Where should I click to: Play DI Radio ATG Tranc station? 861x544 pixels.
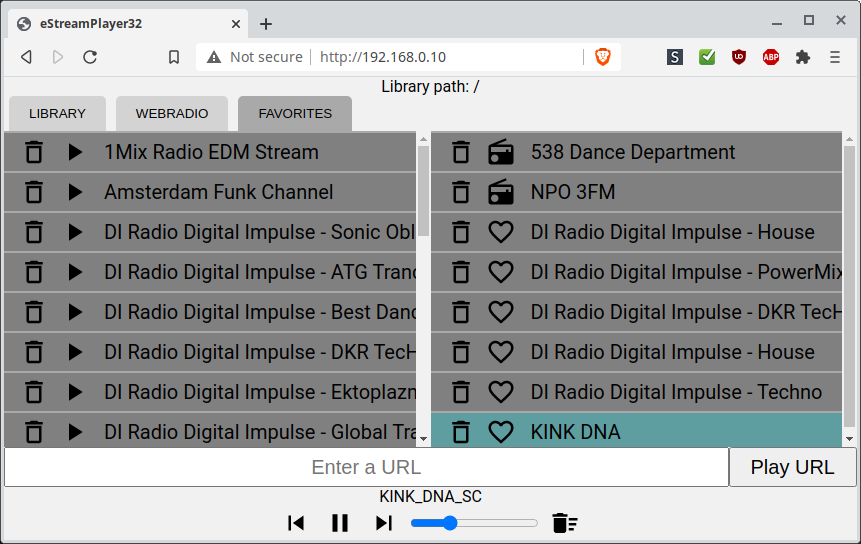[x=75, y=272]
